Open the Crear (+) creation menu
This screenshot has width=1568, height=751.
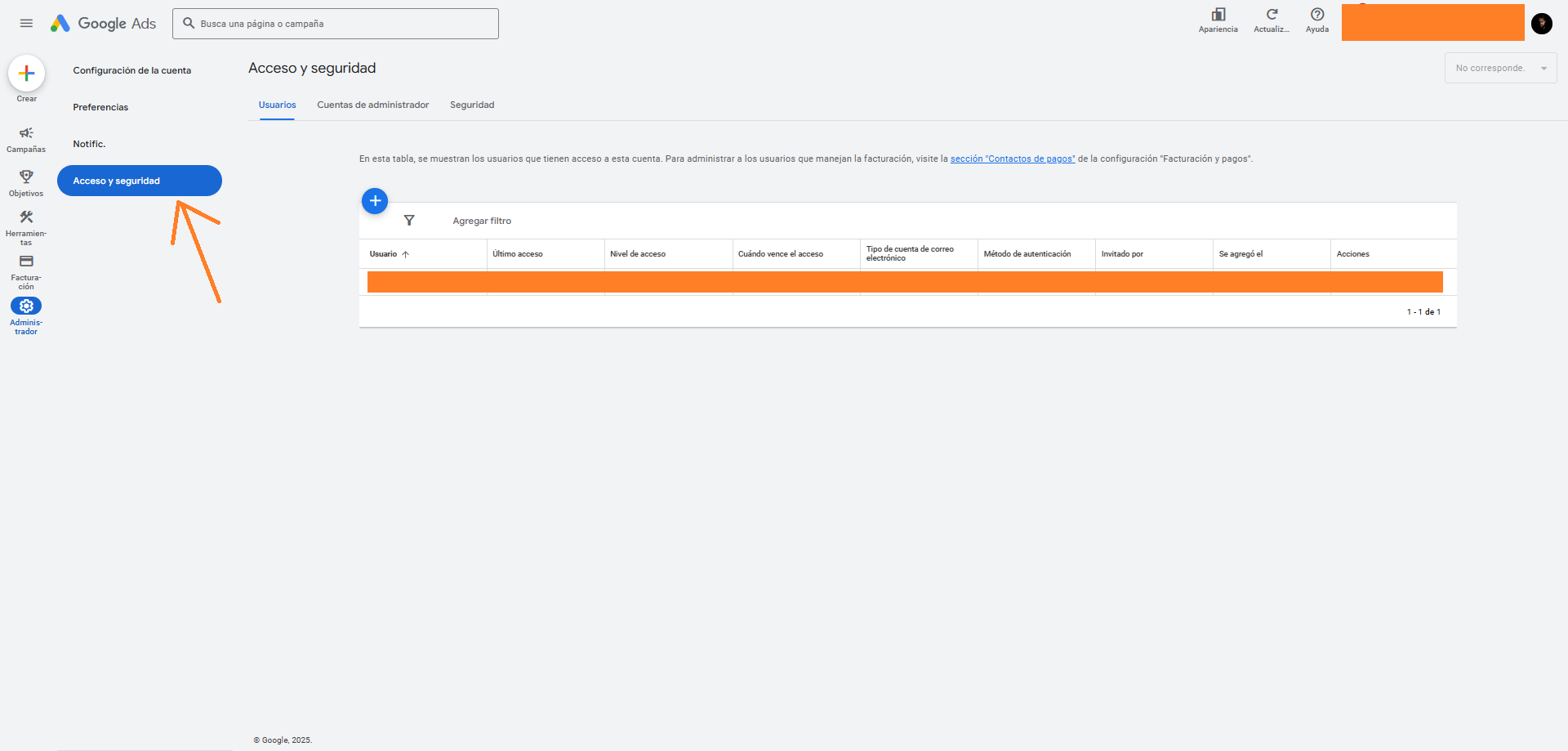[26, 73]
